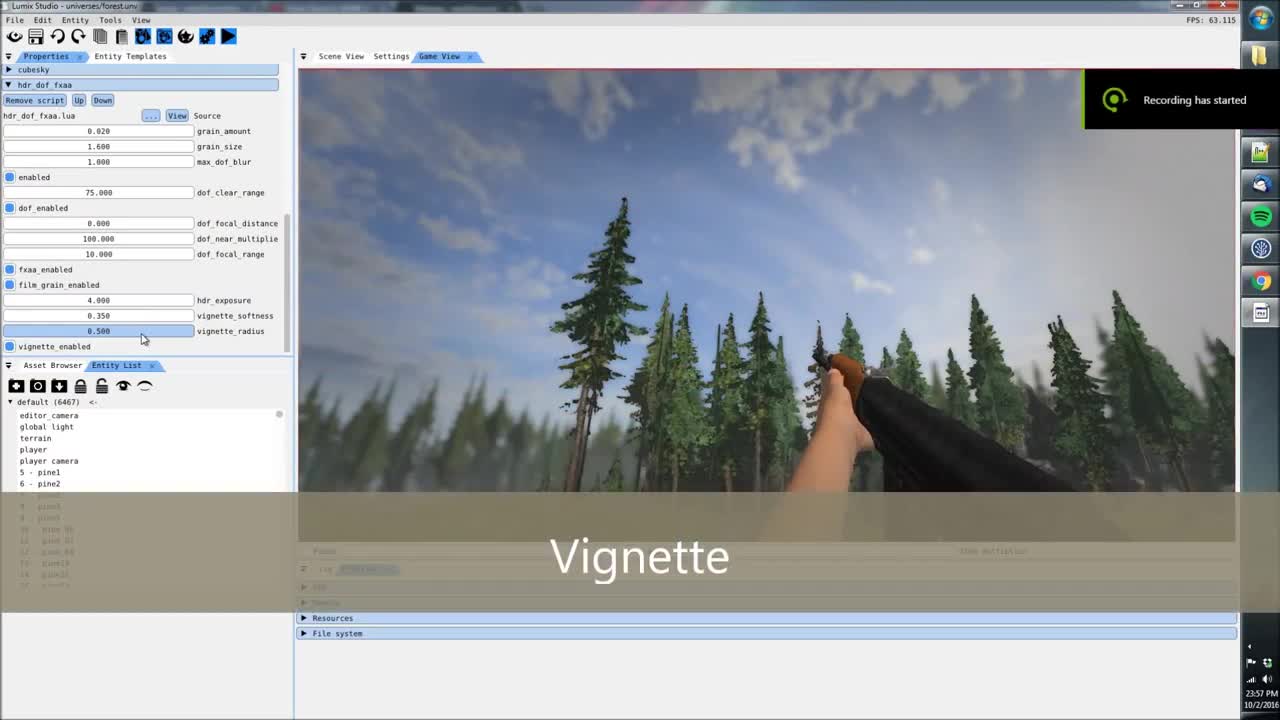Click the blue camera icon with the speaker
Image resolution: width=1280 pixels, height=720 pixels.
point(143,37)
